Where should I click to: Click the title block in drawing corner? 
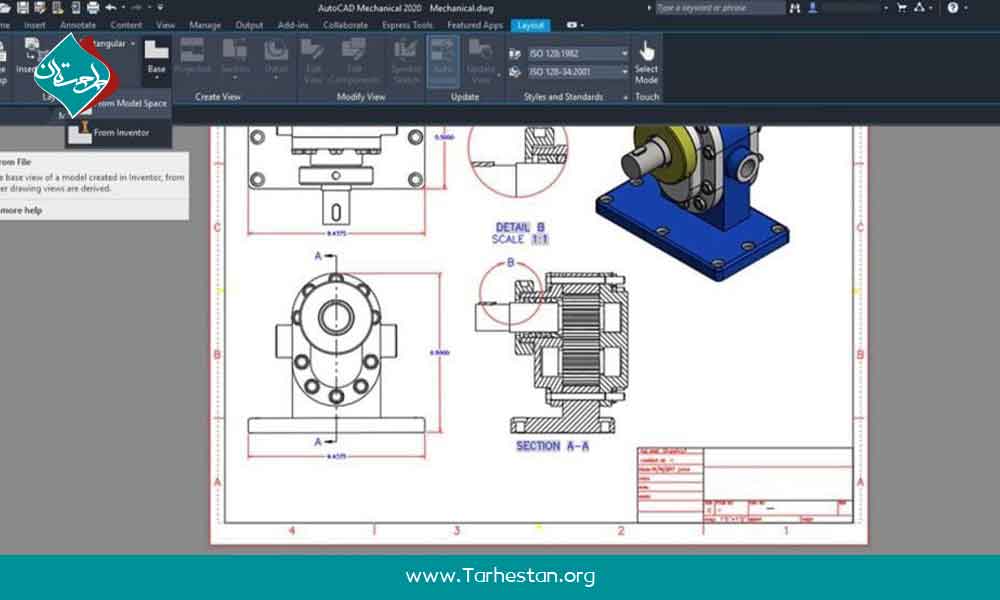pyautogui.click(x=746, y=485)
